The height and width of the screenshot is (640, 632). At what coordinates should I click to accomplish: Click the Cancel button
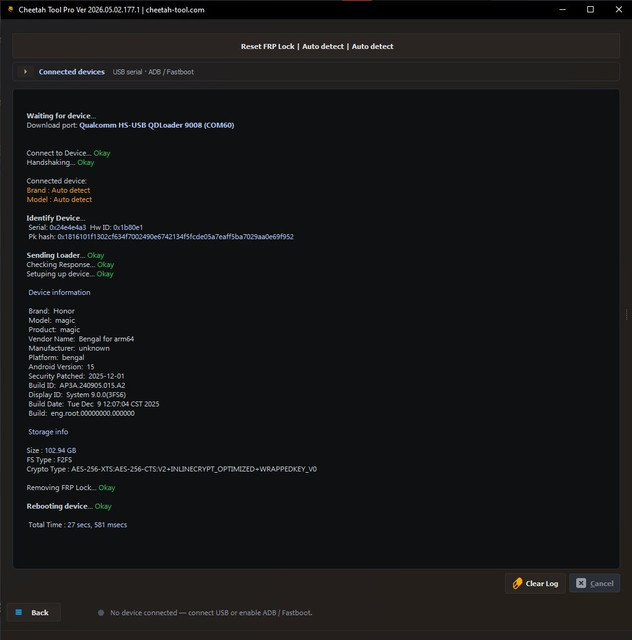click(595, 583)
